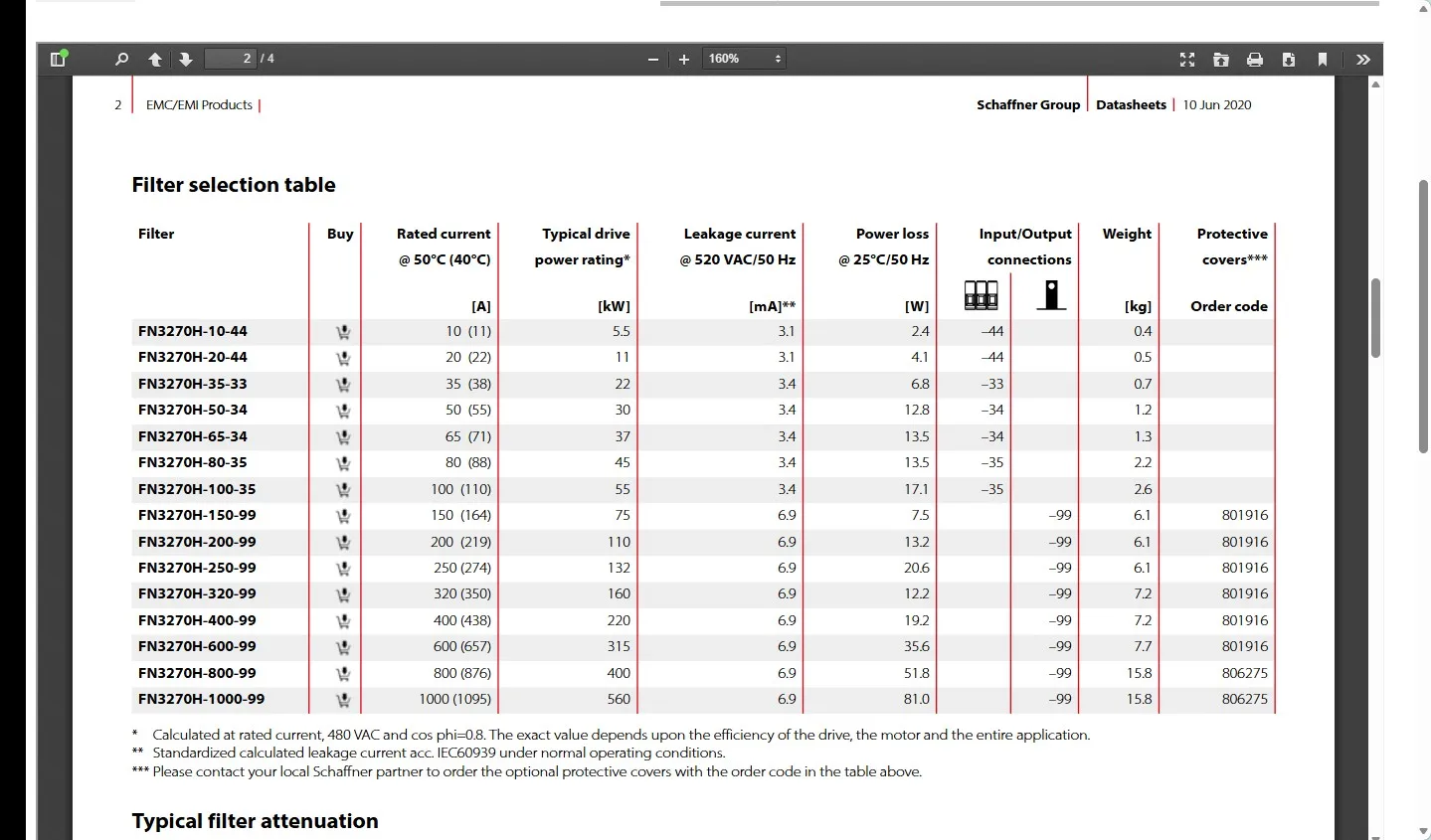Switch to presentation fullscreen mode

1187,60
